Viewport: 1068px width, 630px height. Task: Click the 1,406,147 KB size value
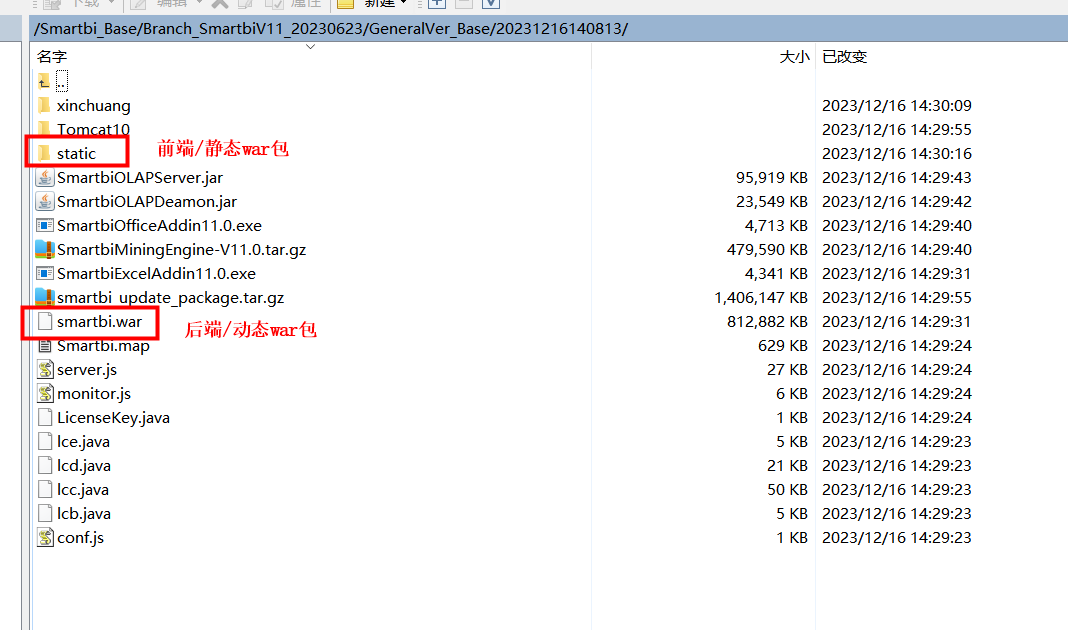[761, 298]
